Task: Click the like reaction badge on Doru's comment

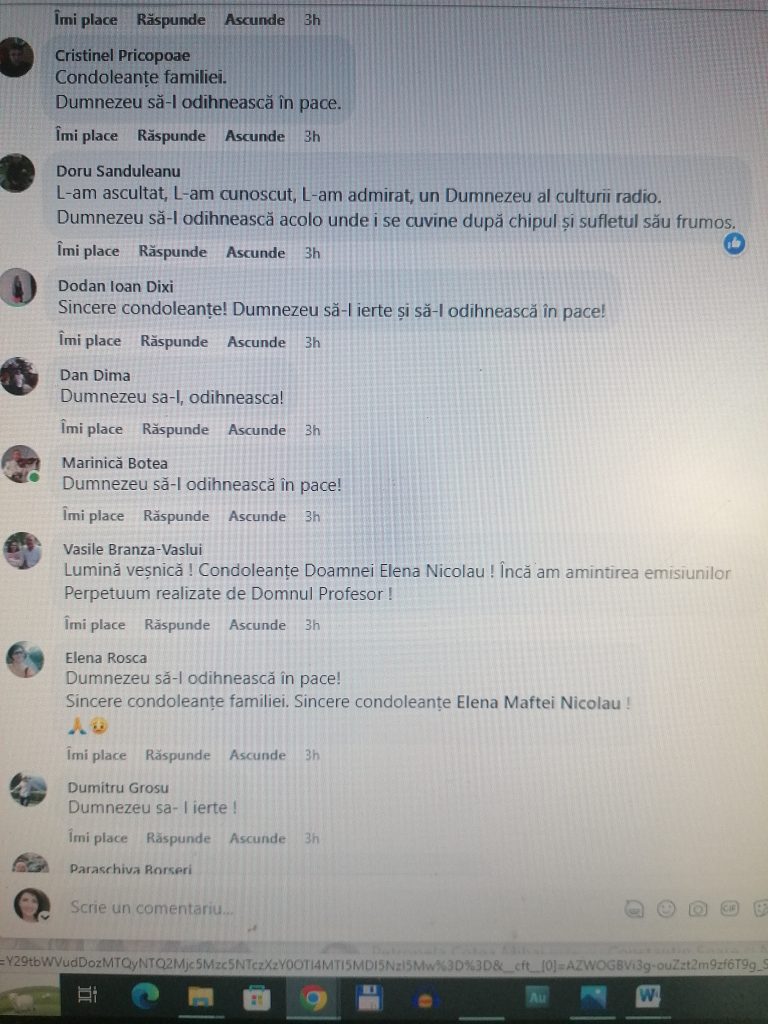Action: pyautogui.click(x=735, y=244)
